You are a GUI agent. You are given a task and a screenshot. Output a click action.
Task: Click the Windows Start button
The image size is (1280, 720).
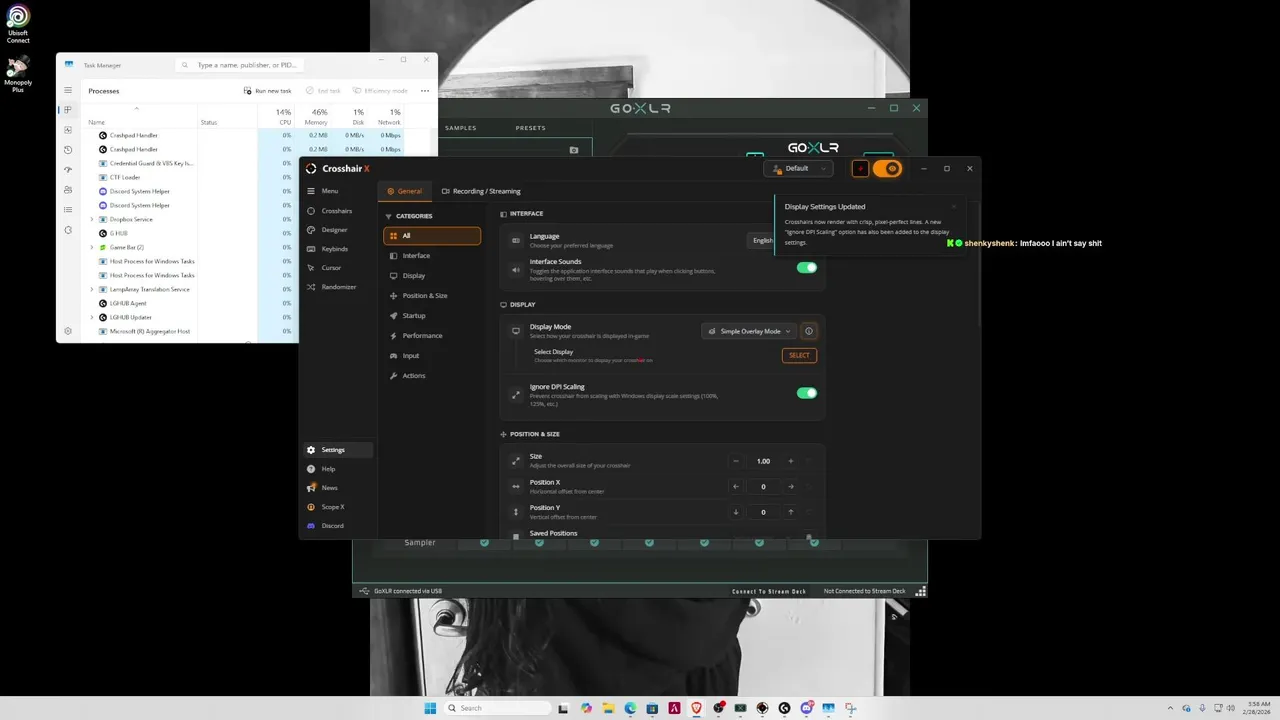pos(430,708)
